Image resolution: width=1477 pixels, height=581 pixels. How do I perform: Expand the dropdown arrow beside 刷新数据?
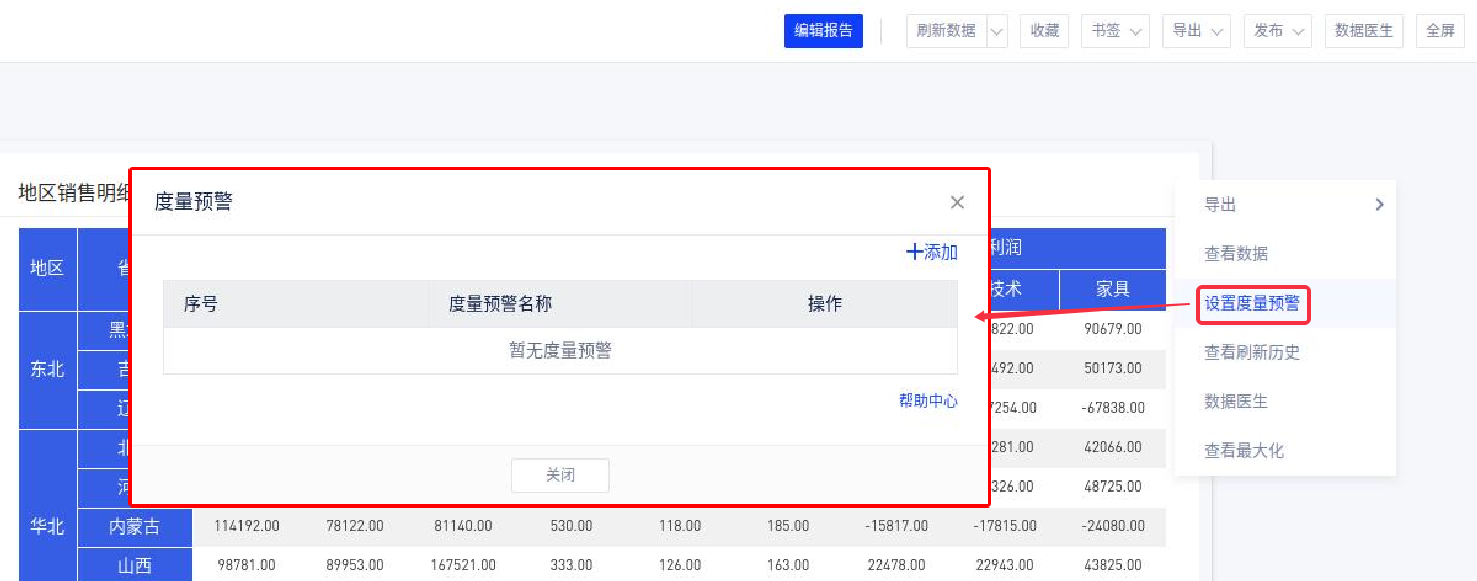click(x=997, y=31)
